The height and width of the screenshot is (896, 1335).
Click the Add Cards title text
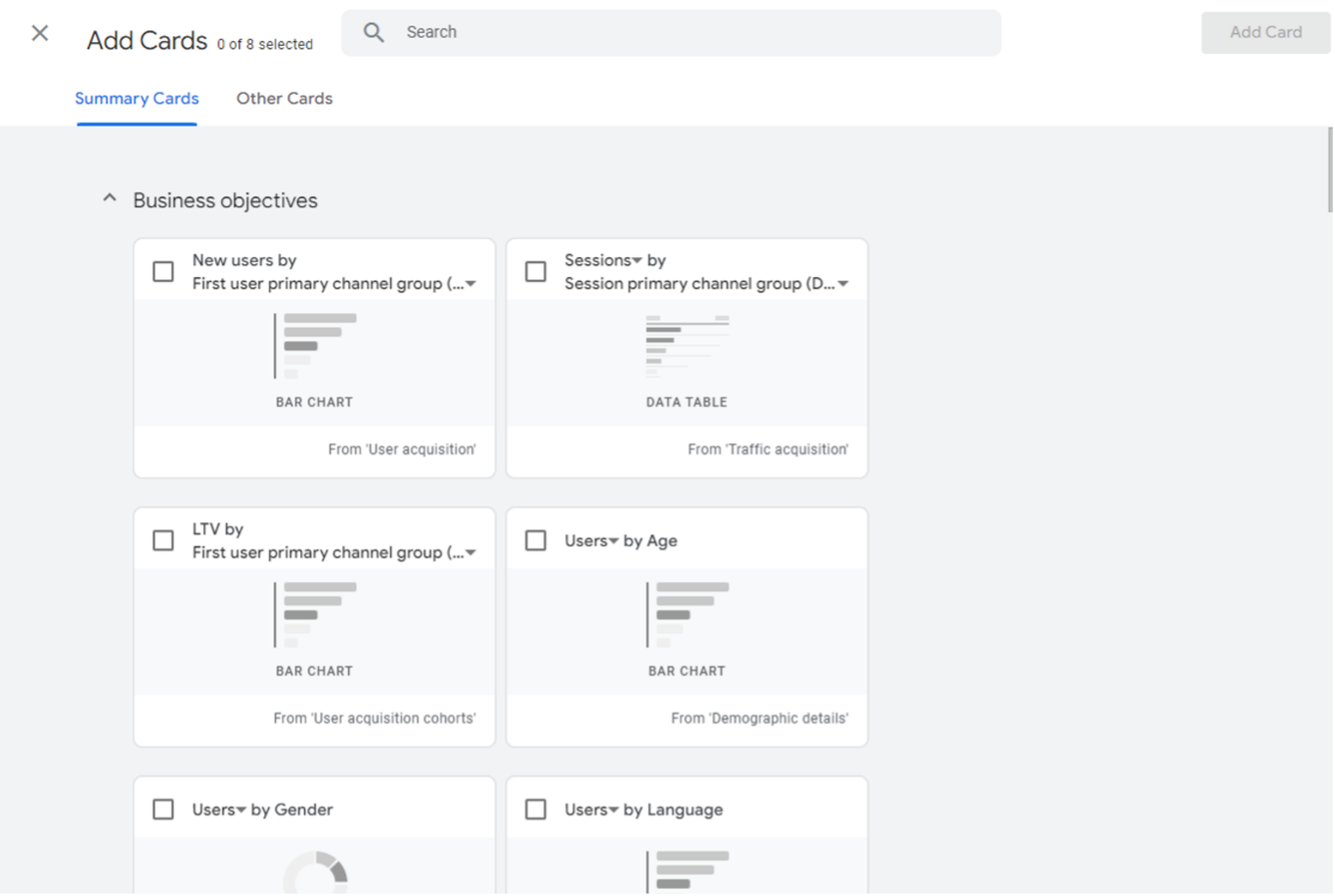tap(147, 40)
